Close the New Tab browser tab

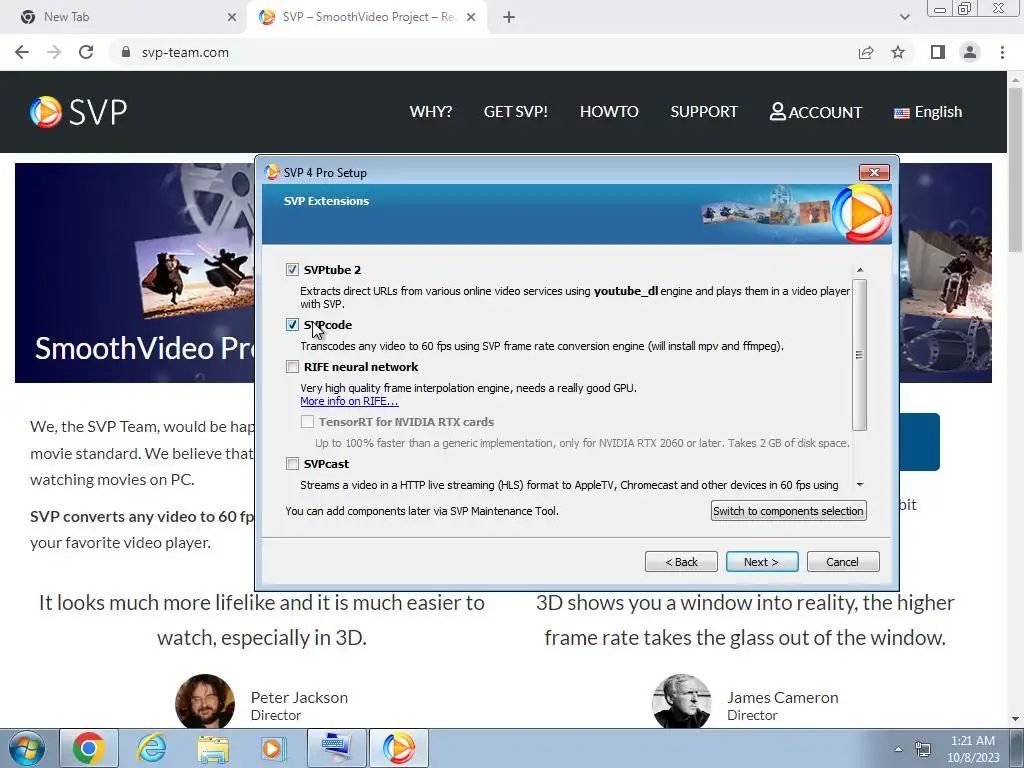pos(232,17)
